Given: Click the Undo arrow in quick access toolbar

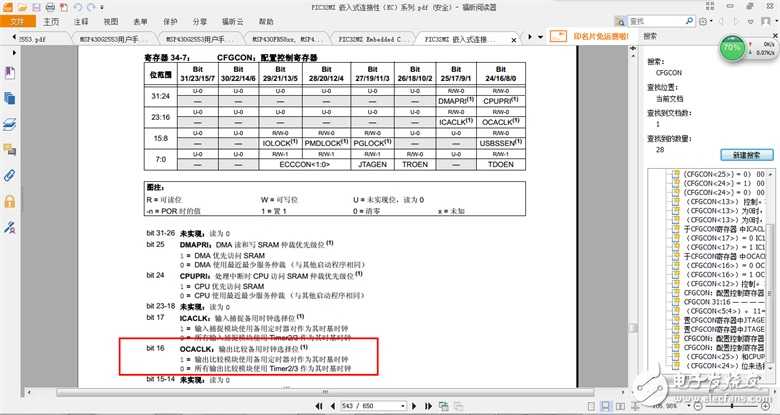Looking at the screenshot, I should point(78,7).
